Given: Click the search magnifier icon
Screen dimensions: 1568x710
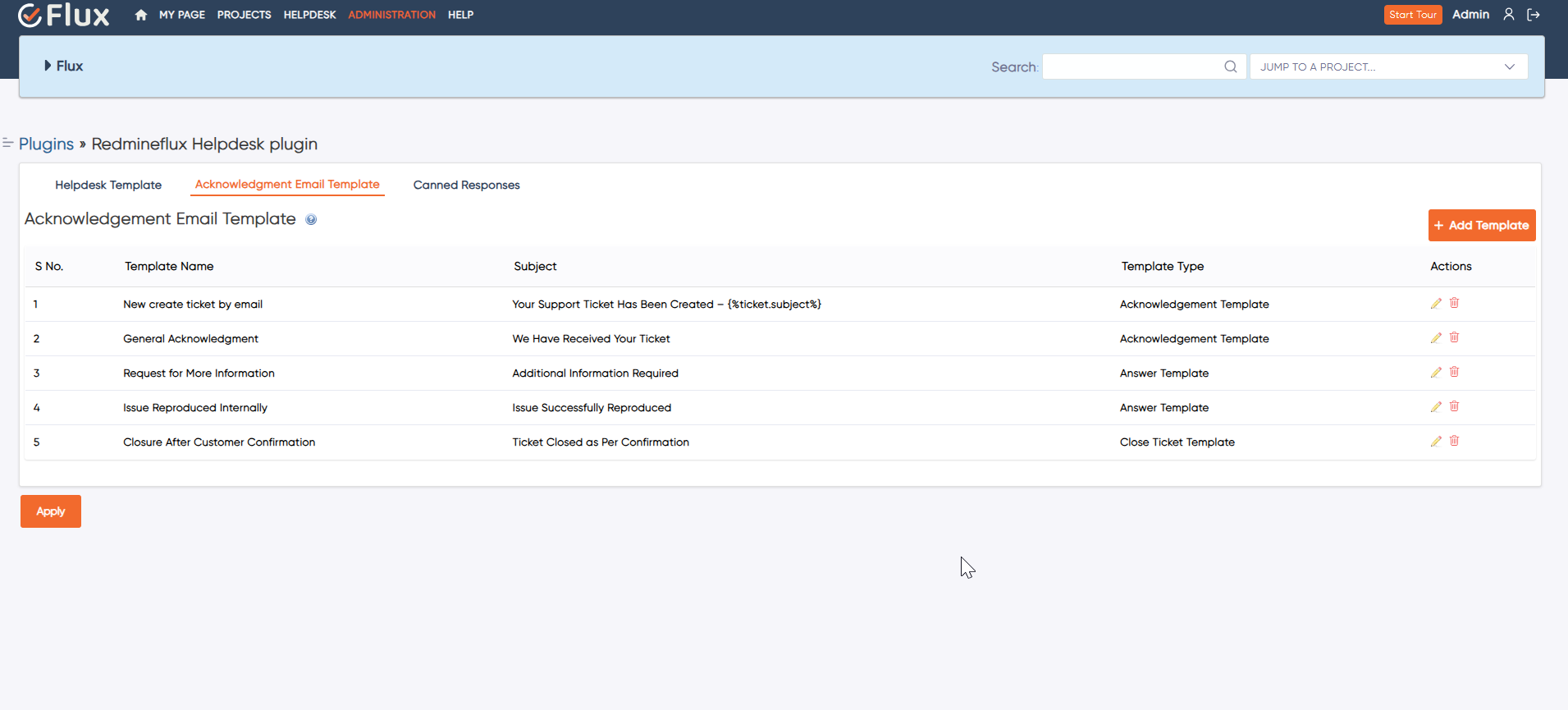Looking at the screenshot, I should tap(1230, 66).
